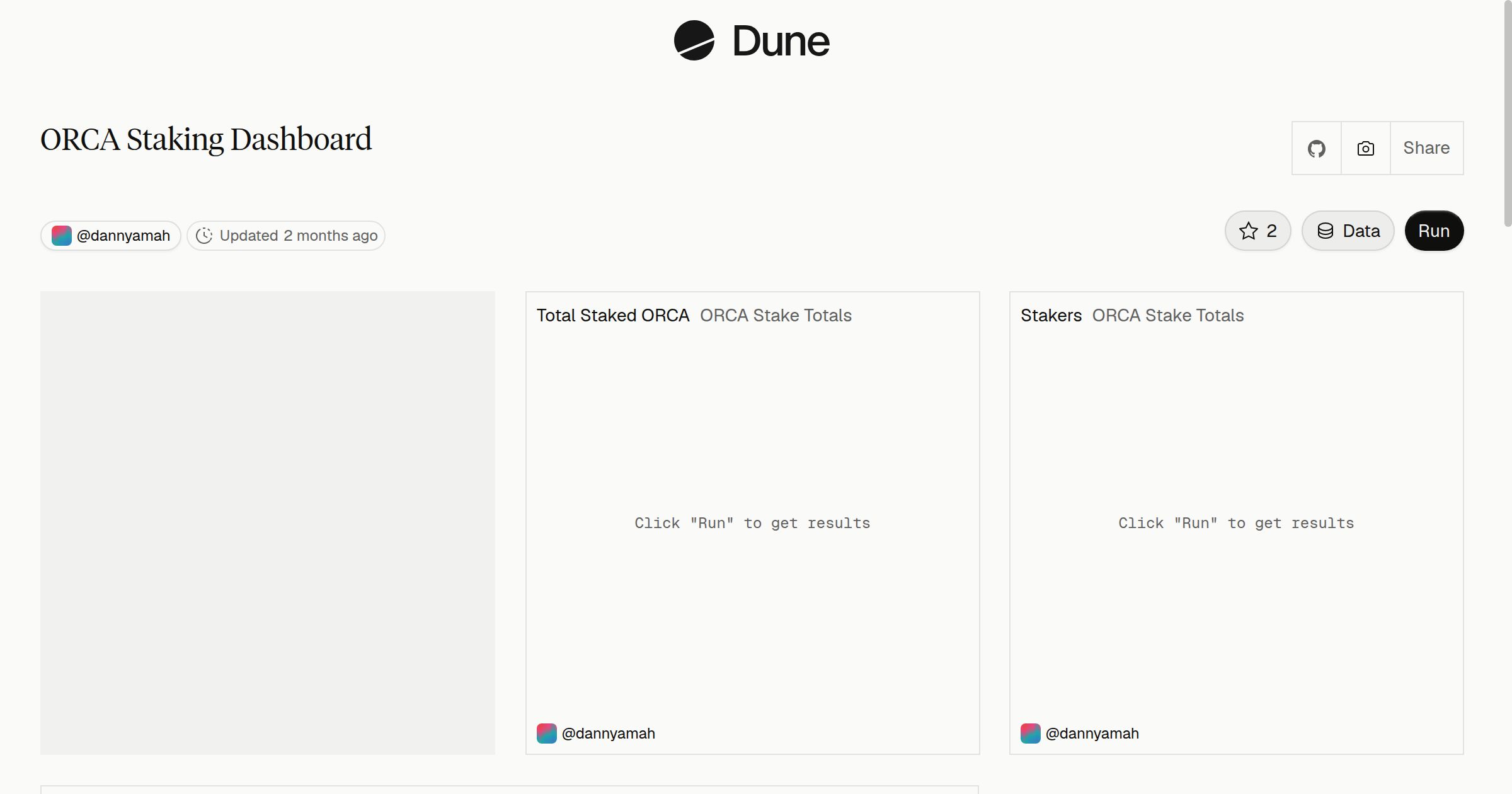Image resolution: width=1512 pixels, height=794 pixels.
Task: Open the Data button
Action: (1348, 231)
